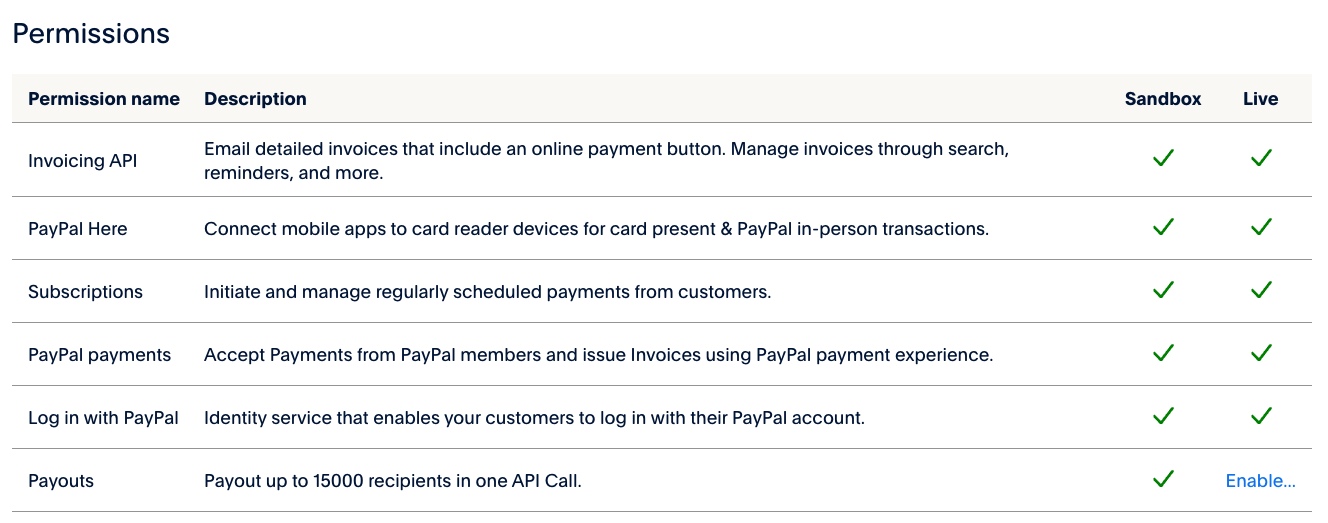Click the Permission name column header

tap(104, 99)
